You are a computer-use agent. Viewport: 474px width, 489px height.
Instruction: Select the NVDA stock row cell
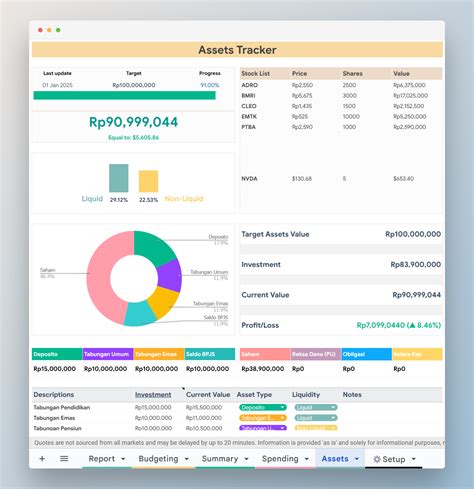249,179
